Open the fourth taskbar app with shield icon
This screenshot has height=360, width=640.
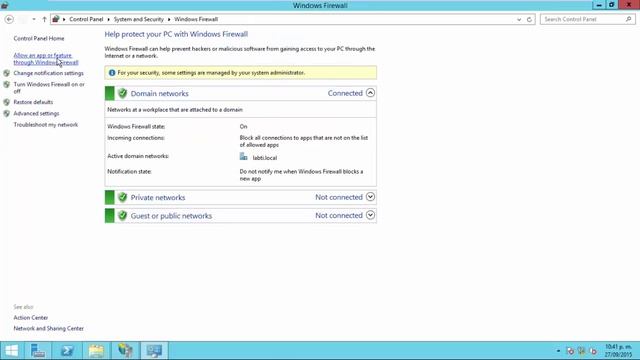pos(125,351)
